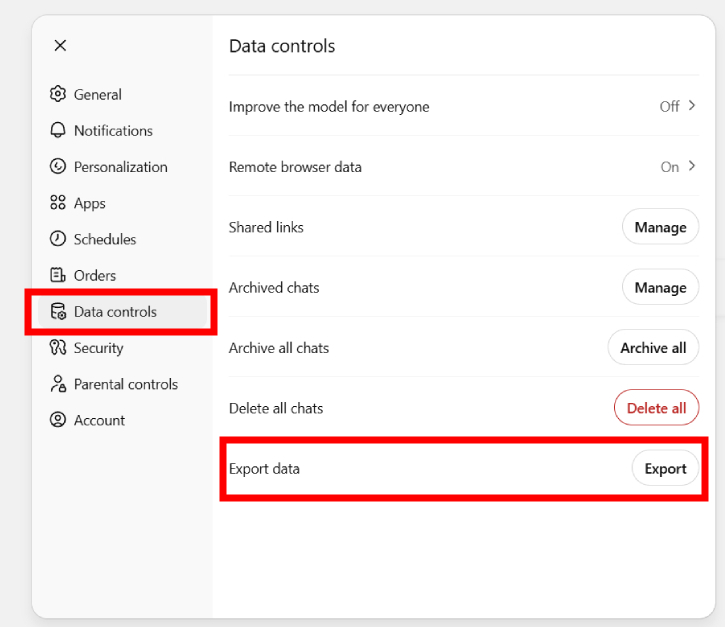Click the Account profile icon
This screenshot has width=725, height=627.
[58, 420]
